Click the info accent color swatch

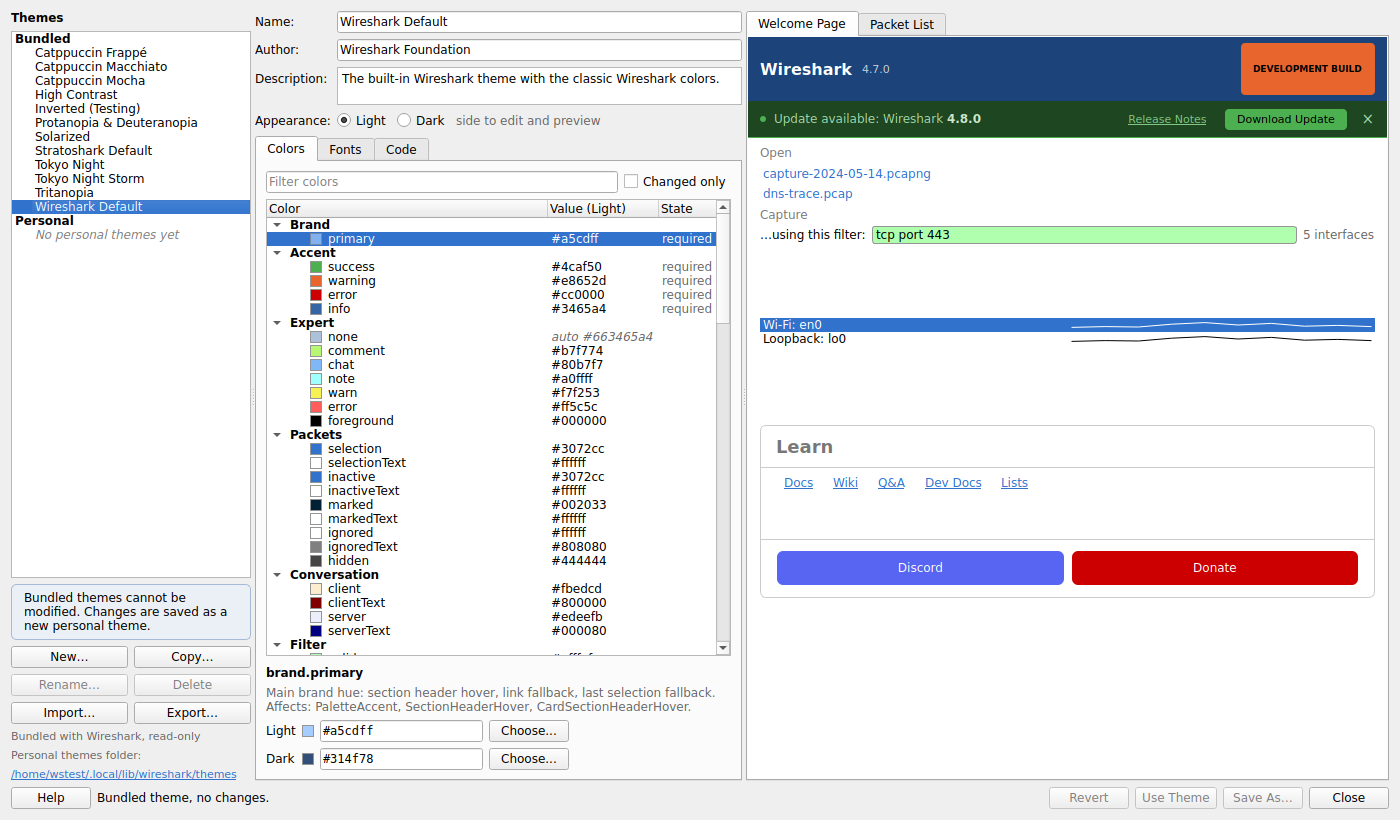[x=316, y=309]
